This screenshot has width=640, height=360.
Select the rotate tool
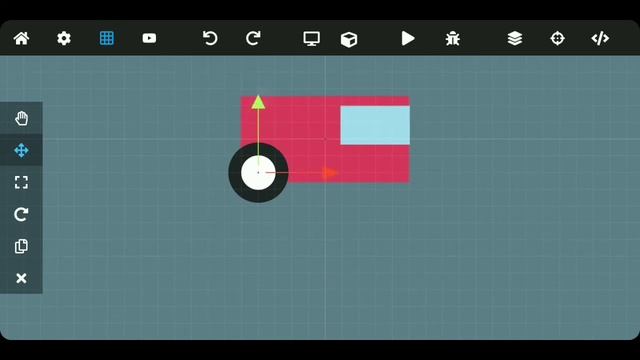pos(21,214)
